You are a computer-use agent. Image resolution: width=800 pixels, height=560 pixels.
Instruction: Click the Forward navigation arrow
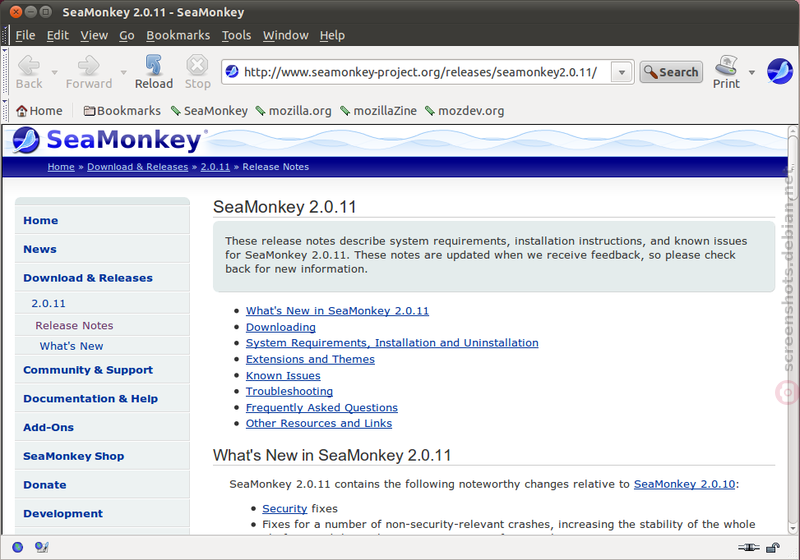[89, 72]
